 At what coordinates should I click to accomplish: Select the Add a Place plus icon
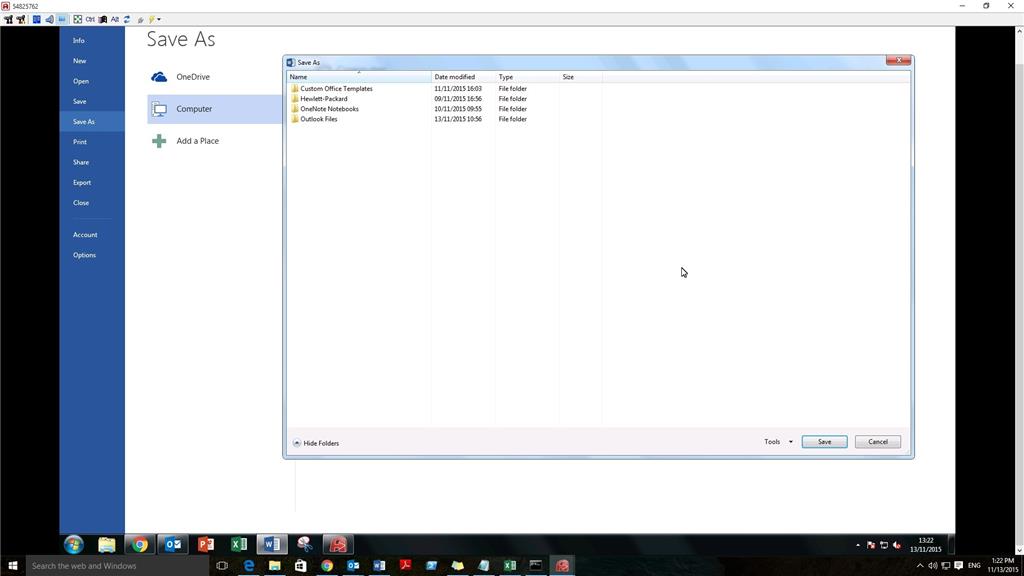159,141
